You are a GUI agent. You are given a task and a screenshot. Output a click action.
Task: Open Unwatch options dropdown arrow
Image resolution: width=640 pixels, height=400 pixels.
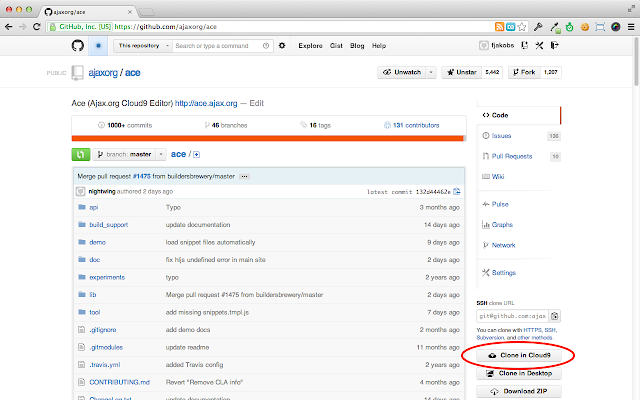pos(431,72)
